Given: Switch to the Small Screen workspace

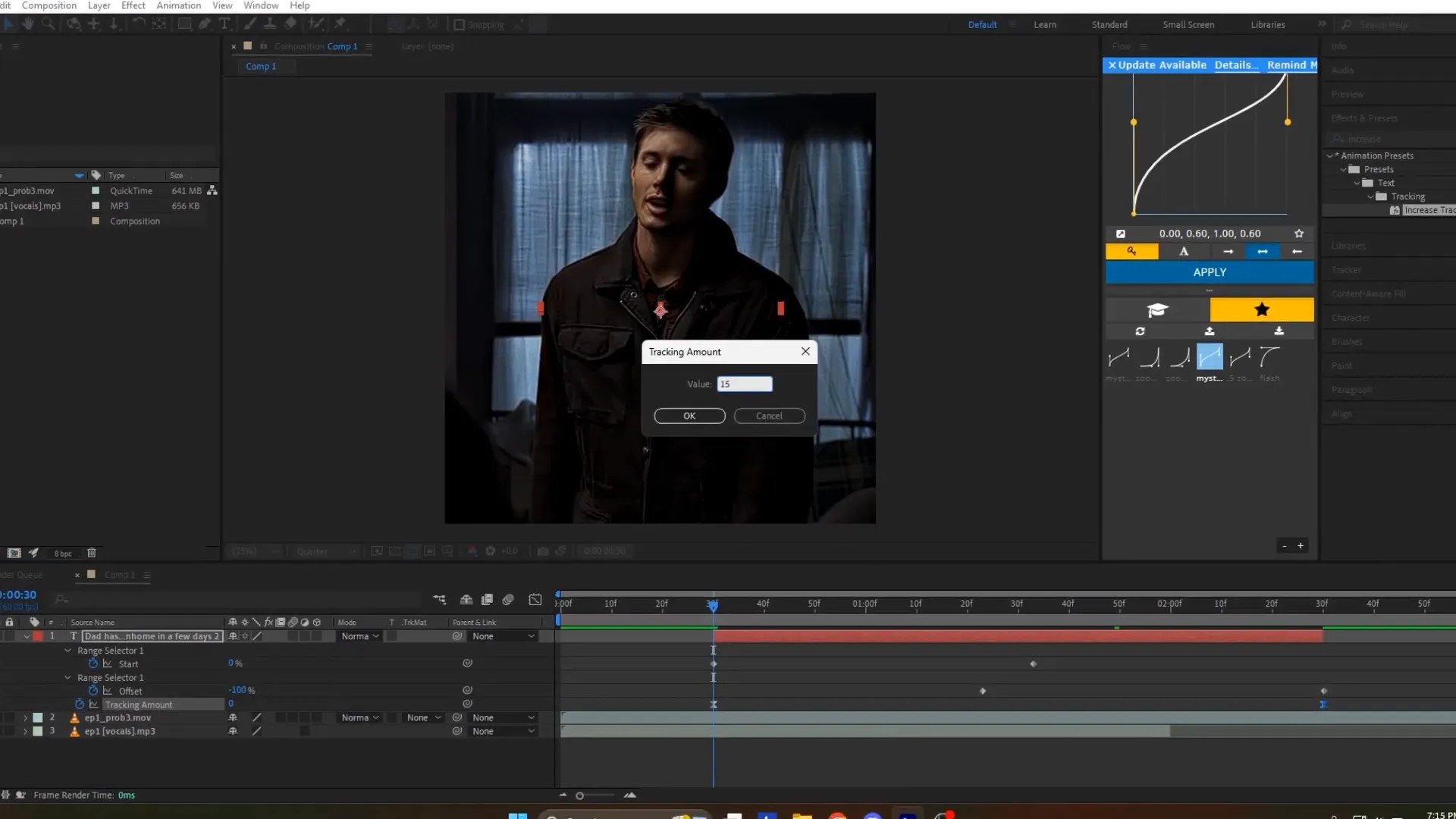Looking at the screenshot, I should click(x=1188, y=24).
